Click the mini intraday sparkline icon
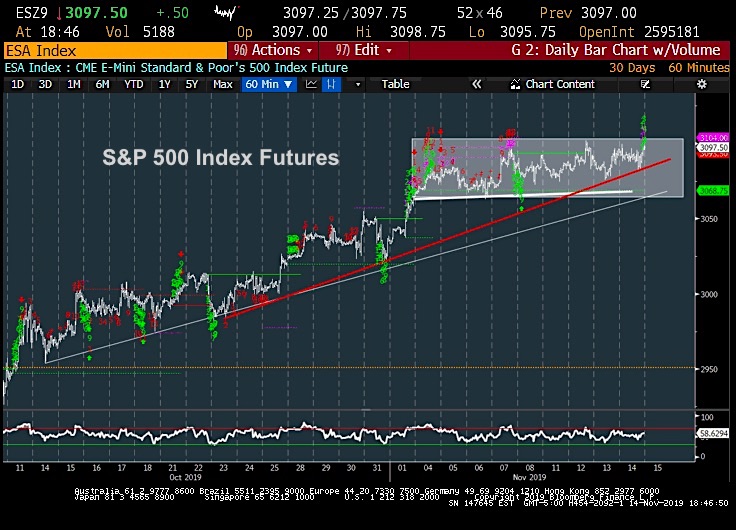The image size is (736, 530). click(226, 13)
